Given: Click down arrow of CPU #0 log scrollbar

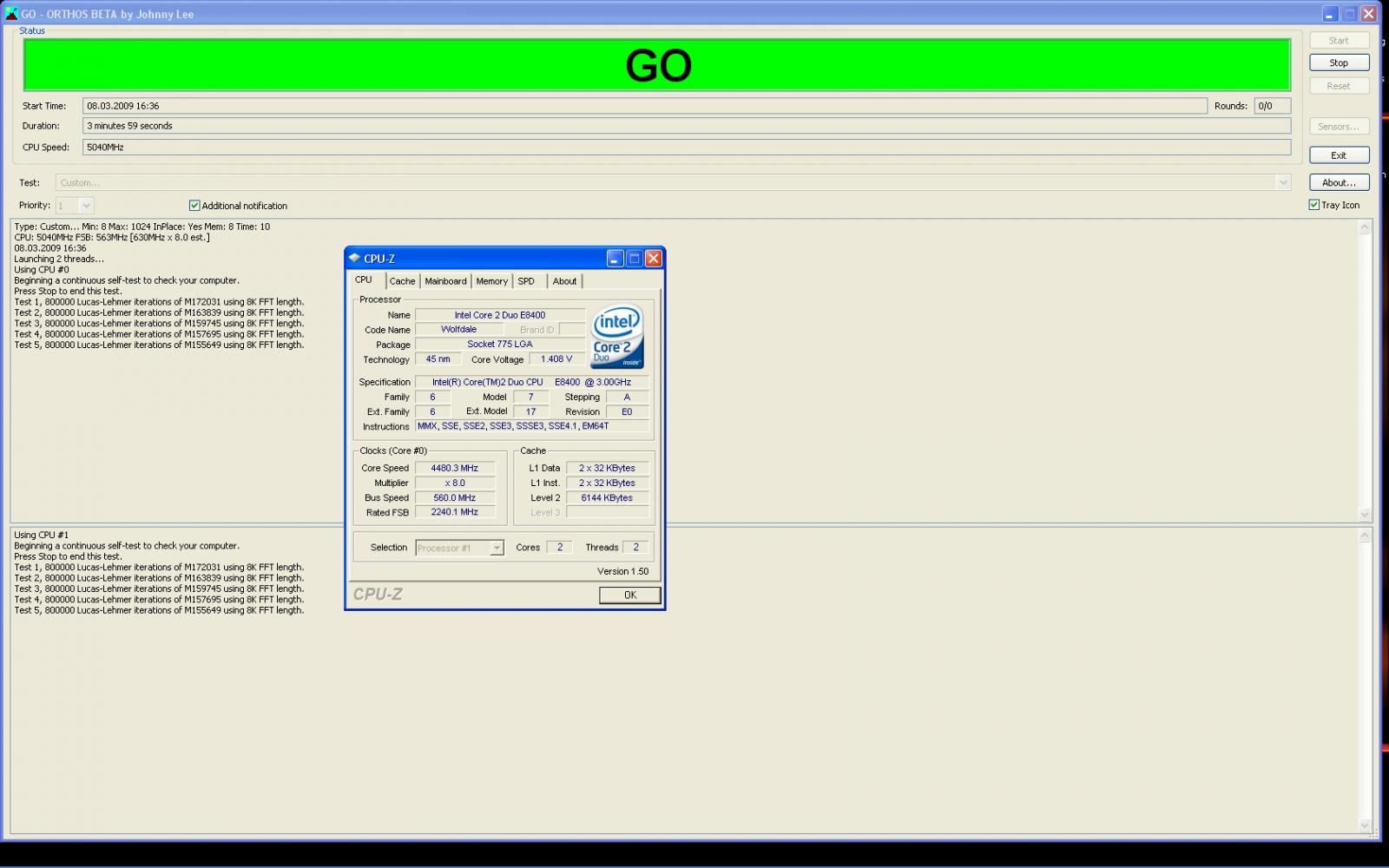Looking at the screenshot, I should pyautogui.click(x=1365, y=514).
